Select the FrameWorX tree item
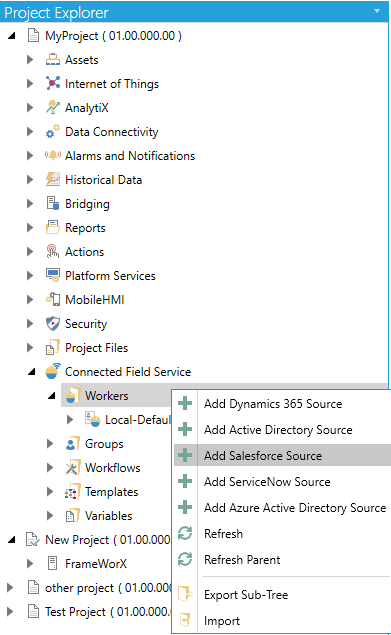The width and height of the screenshot is (391, 635). click(x=96, y=563)
